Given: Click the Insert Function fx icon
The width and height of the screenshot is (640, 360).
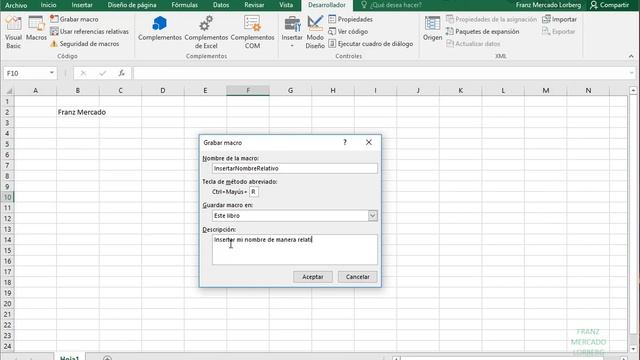Looking at the screenshot, I should [122, 73].
